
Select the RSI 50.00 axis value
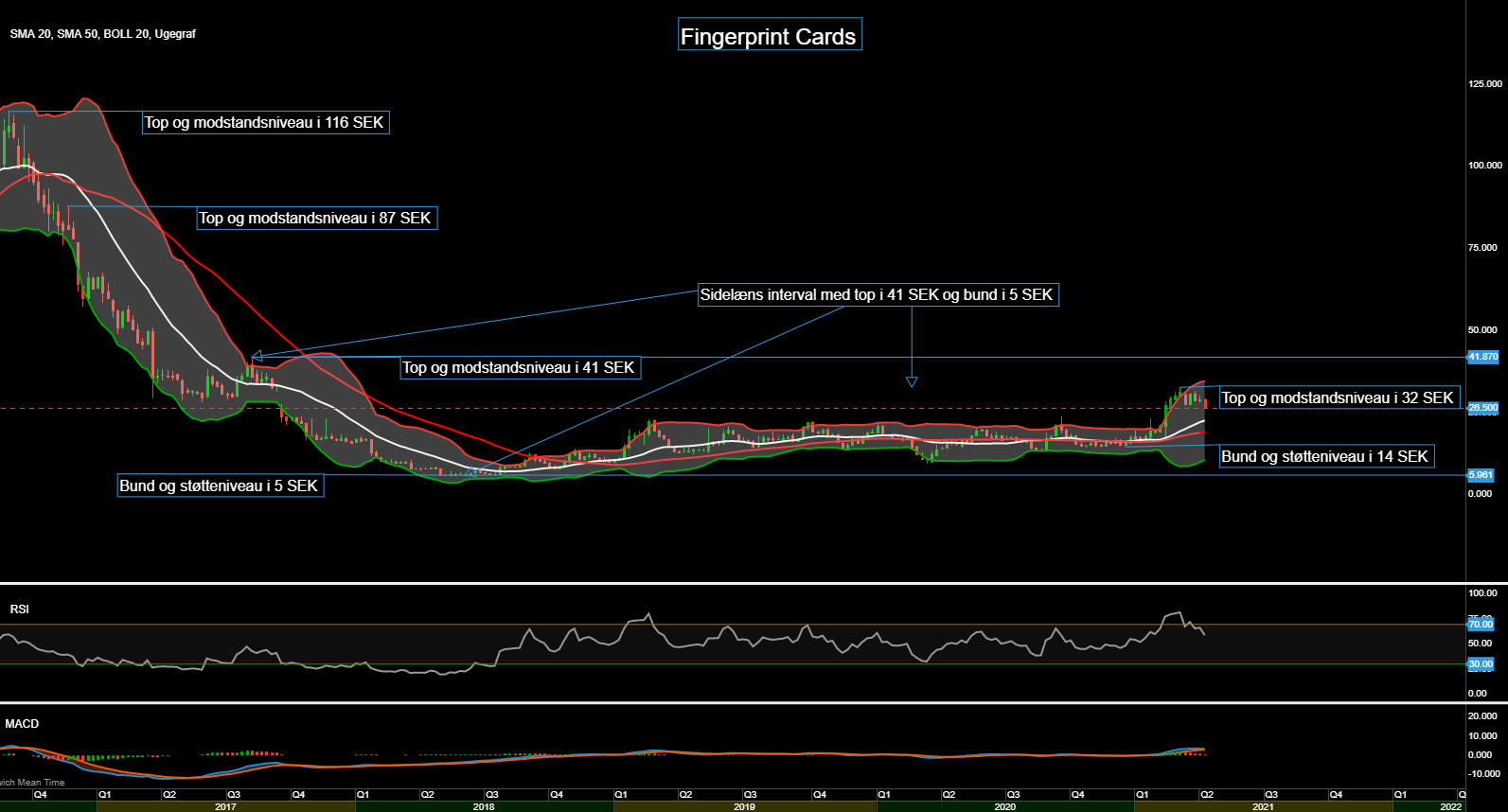pyautogui.click(x=1480, y=644)
